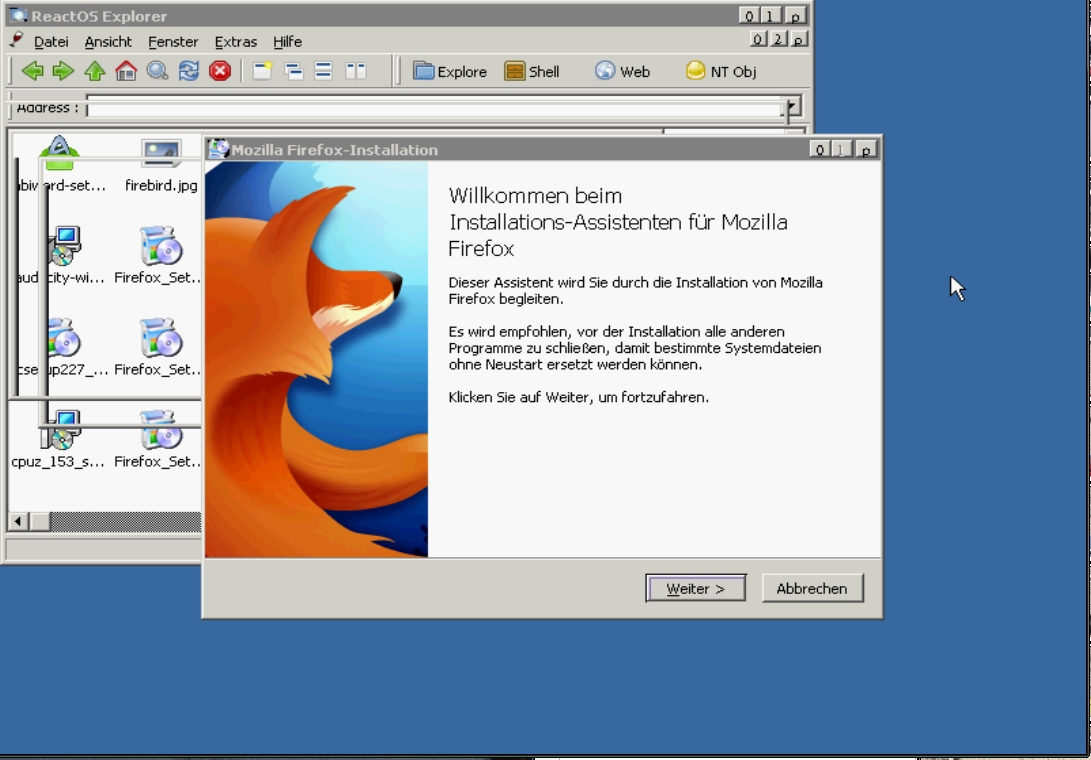Open the Explore view button
The width and height of the screenshot is (1091, 760).
point(450,71)
